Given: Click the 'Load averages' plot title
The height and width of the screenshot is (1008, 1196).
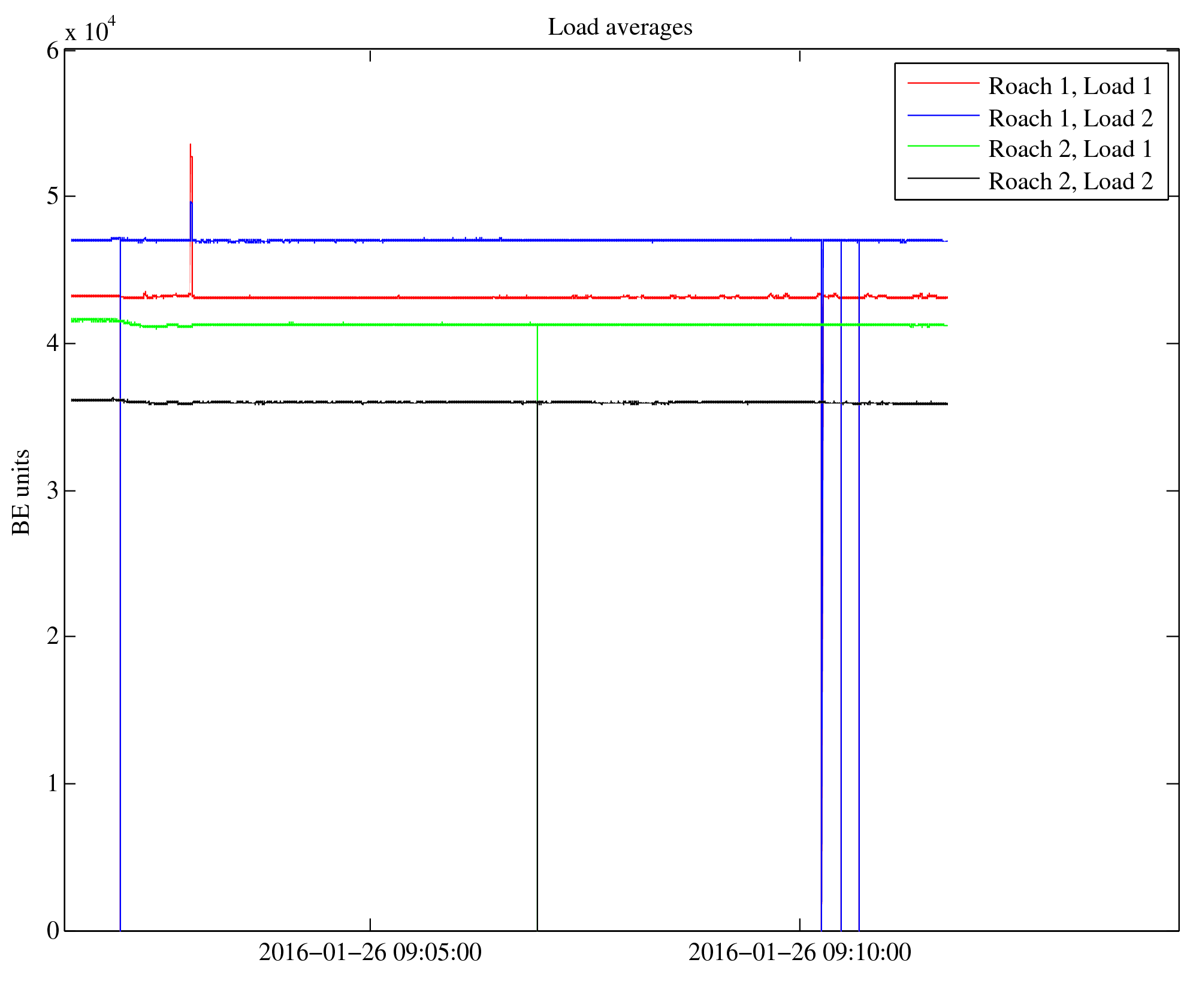Looking at the screenshot, I should [620, 28].
